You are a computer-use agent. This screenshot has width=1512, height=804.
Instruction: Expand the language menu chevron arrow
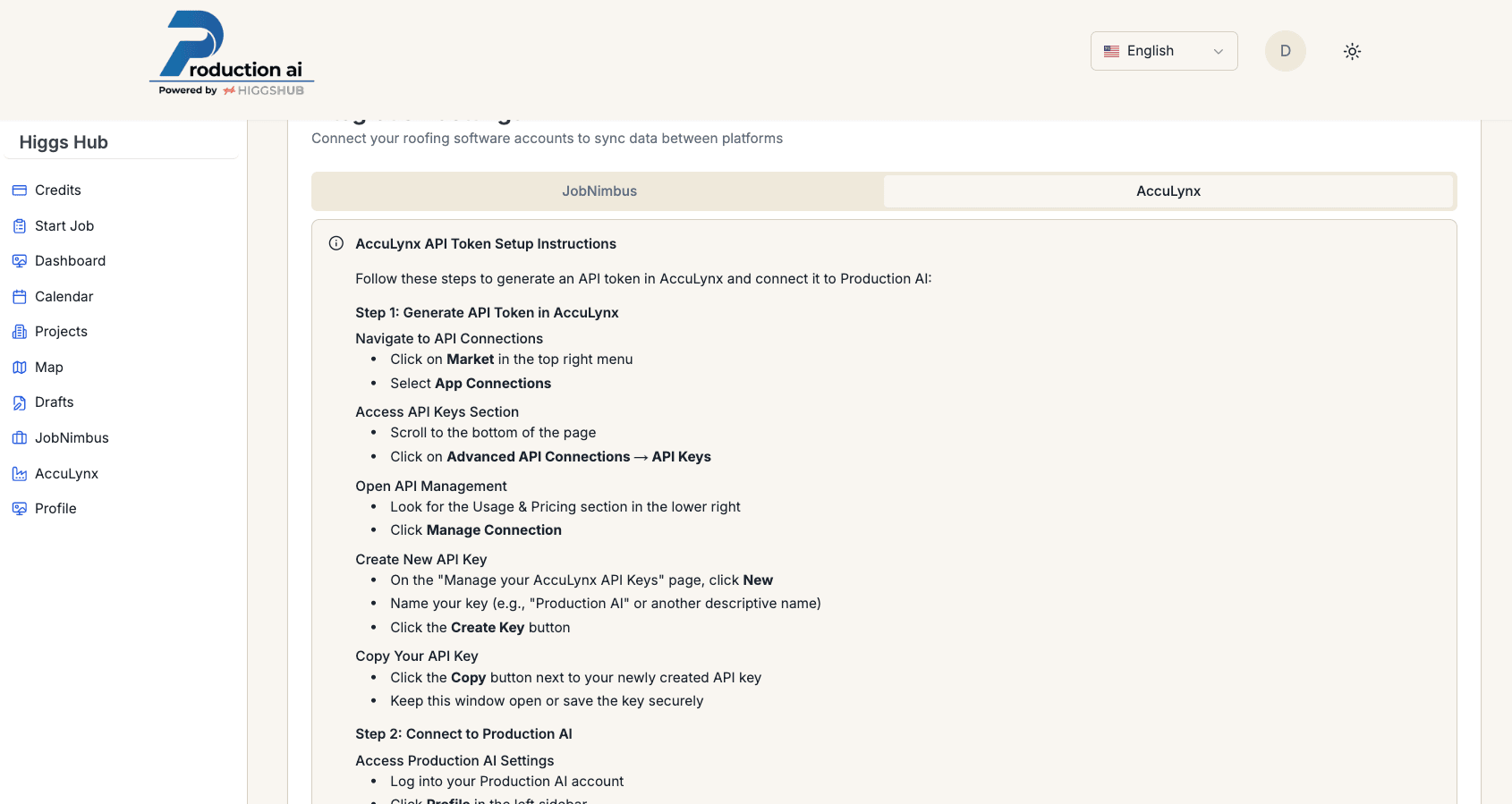1218,51
